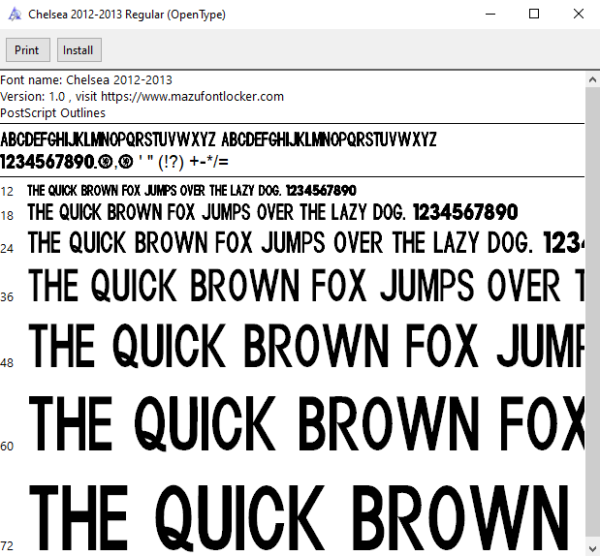
Task: Click the size 60 sample sentence
Action: point(306,424)
